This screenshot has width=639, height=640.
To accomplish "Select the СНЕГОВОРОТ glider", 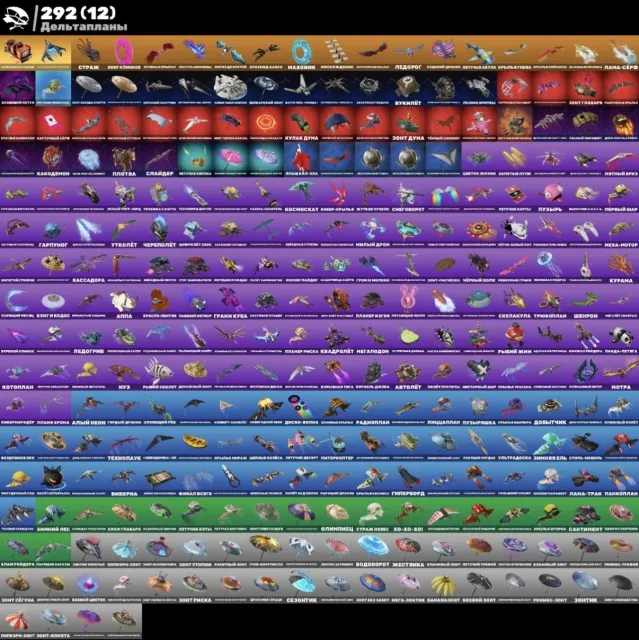I will [x=408, y=195].
